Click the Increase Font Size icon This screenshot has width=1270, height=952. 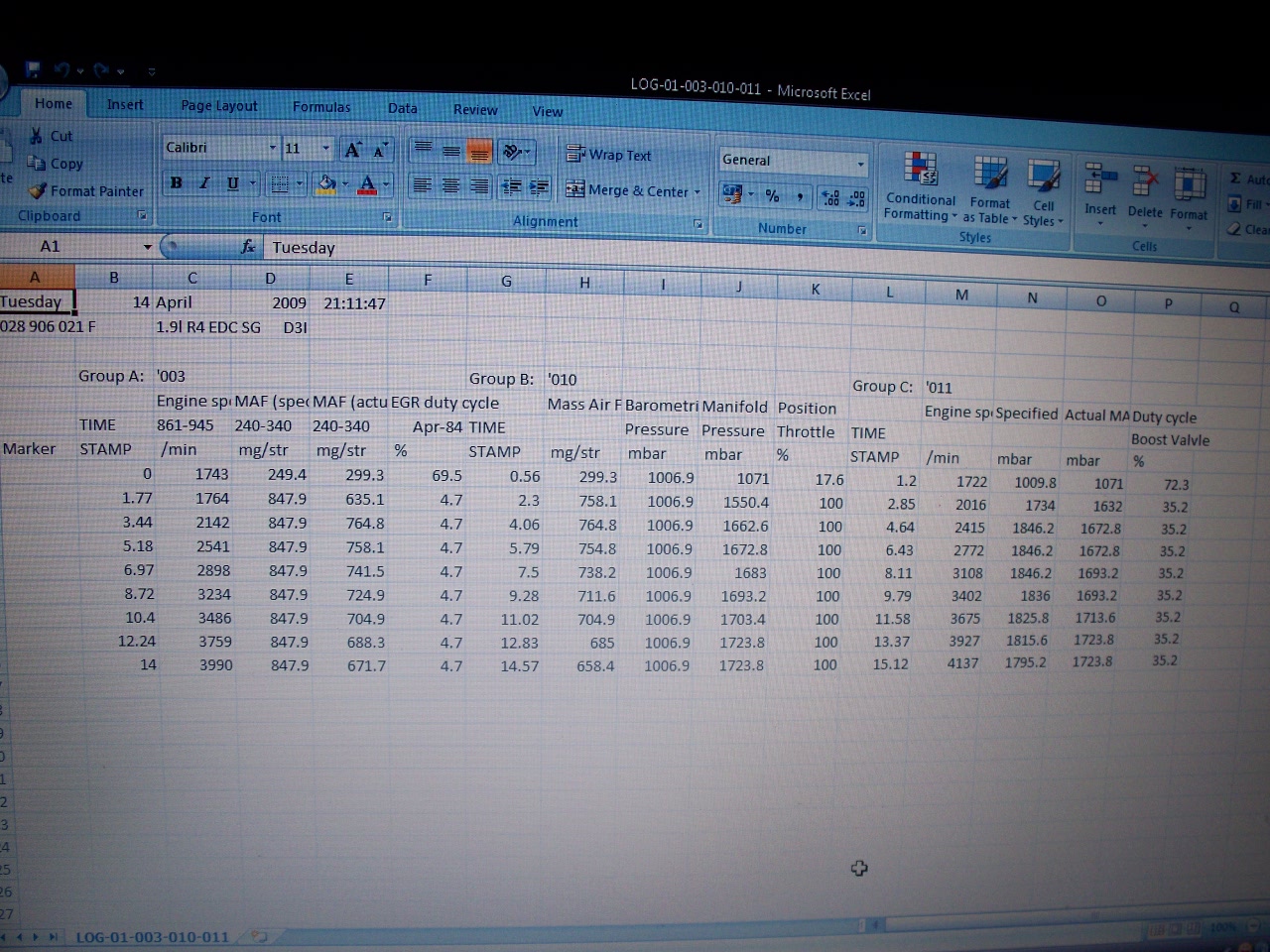click(352, 150)
